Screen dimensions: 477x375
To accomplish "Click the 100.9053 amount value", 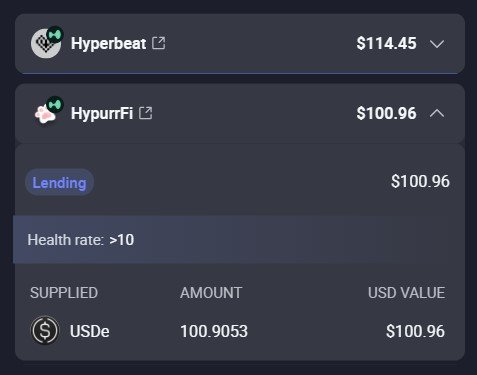I will coord(214,331).
